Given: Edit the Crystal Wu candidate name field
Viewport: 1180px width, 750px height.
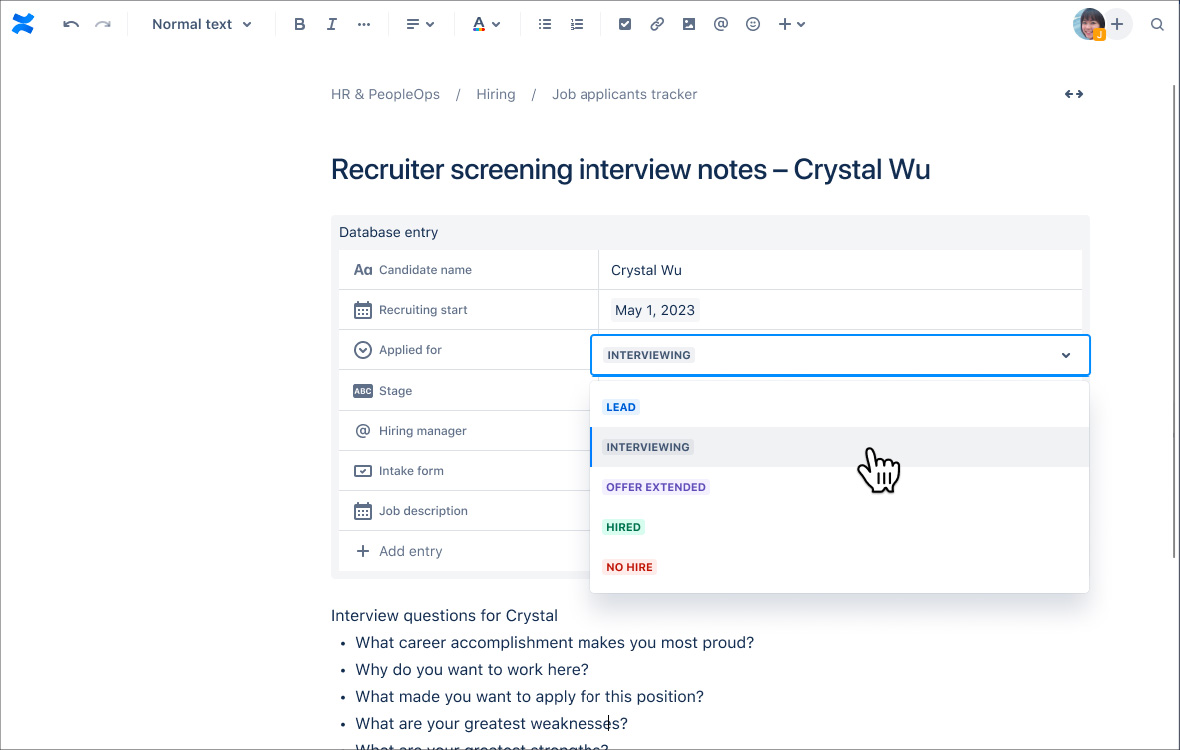Looking at the screenshot, I should [x=647, y=270].
